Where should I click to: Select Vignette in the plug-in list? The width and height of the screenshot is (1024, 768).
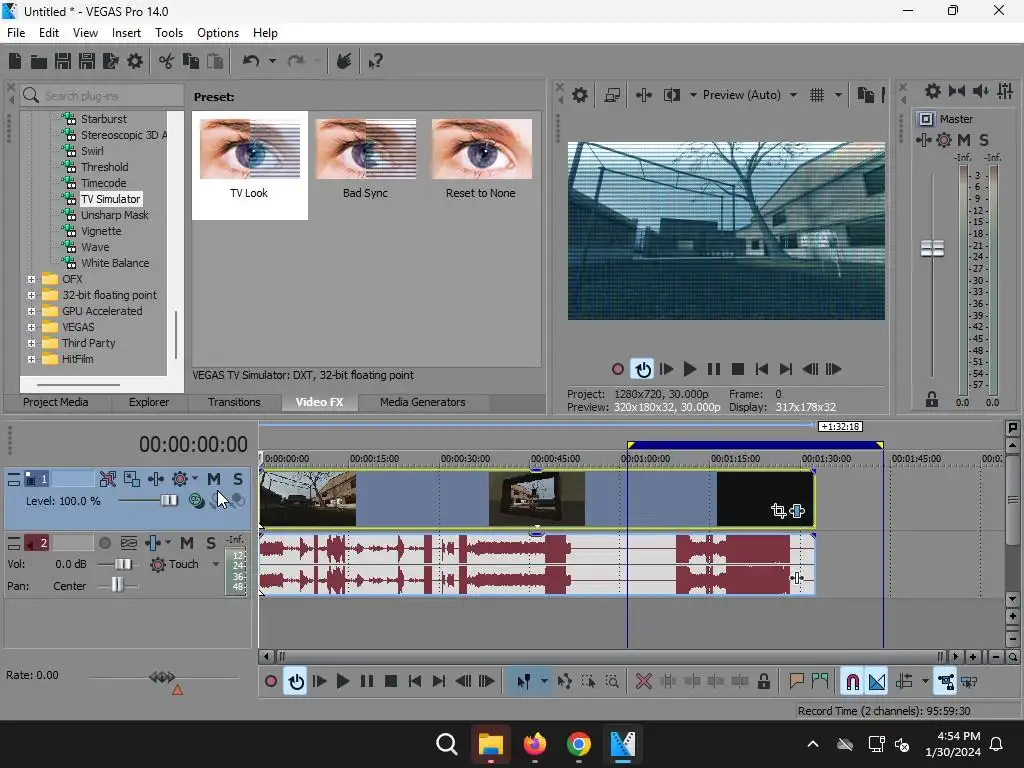click(101, 231)
